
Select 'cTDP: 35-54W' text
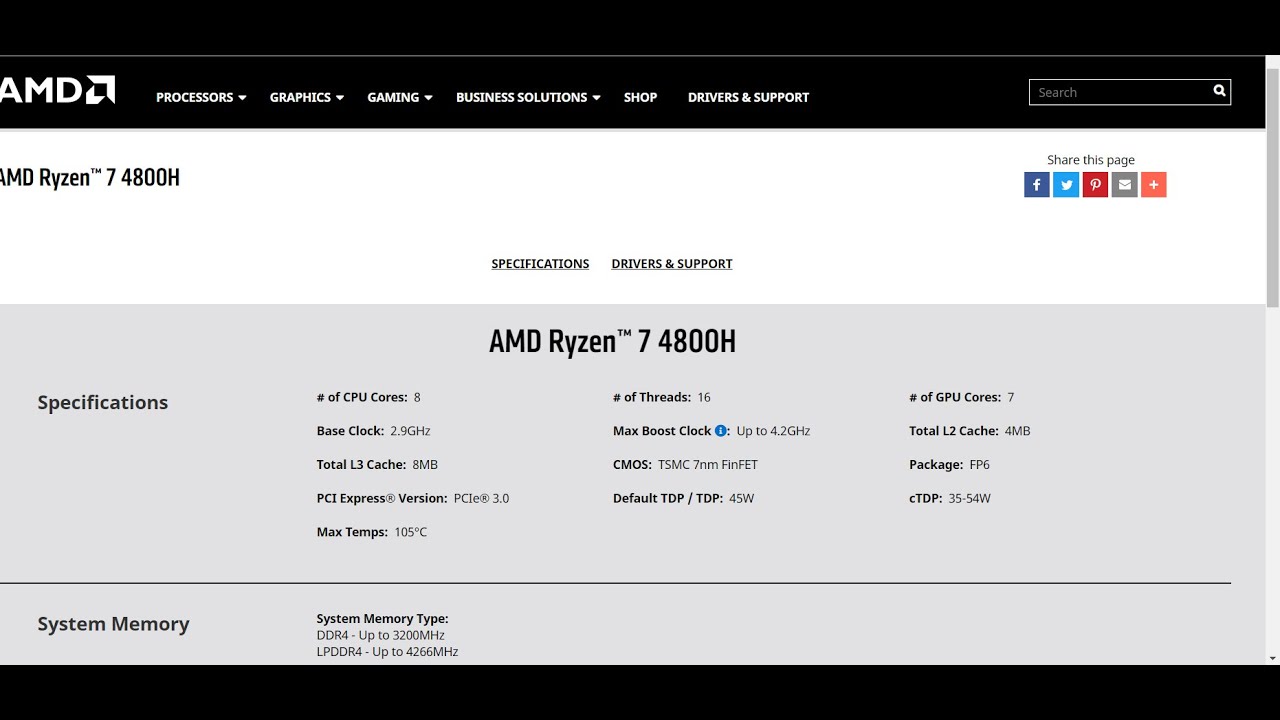(950, 498)
